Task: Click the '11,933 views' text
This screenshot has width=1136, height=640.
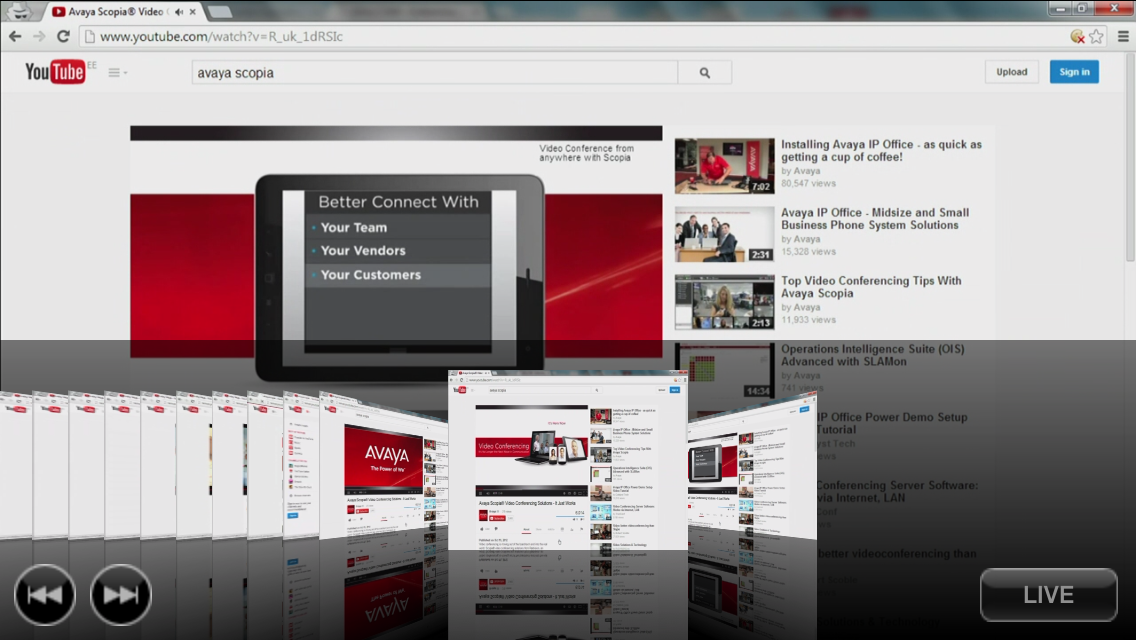Action: click(x=808, y=320)
